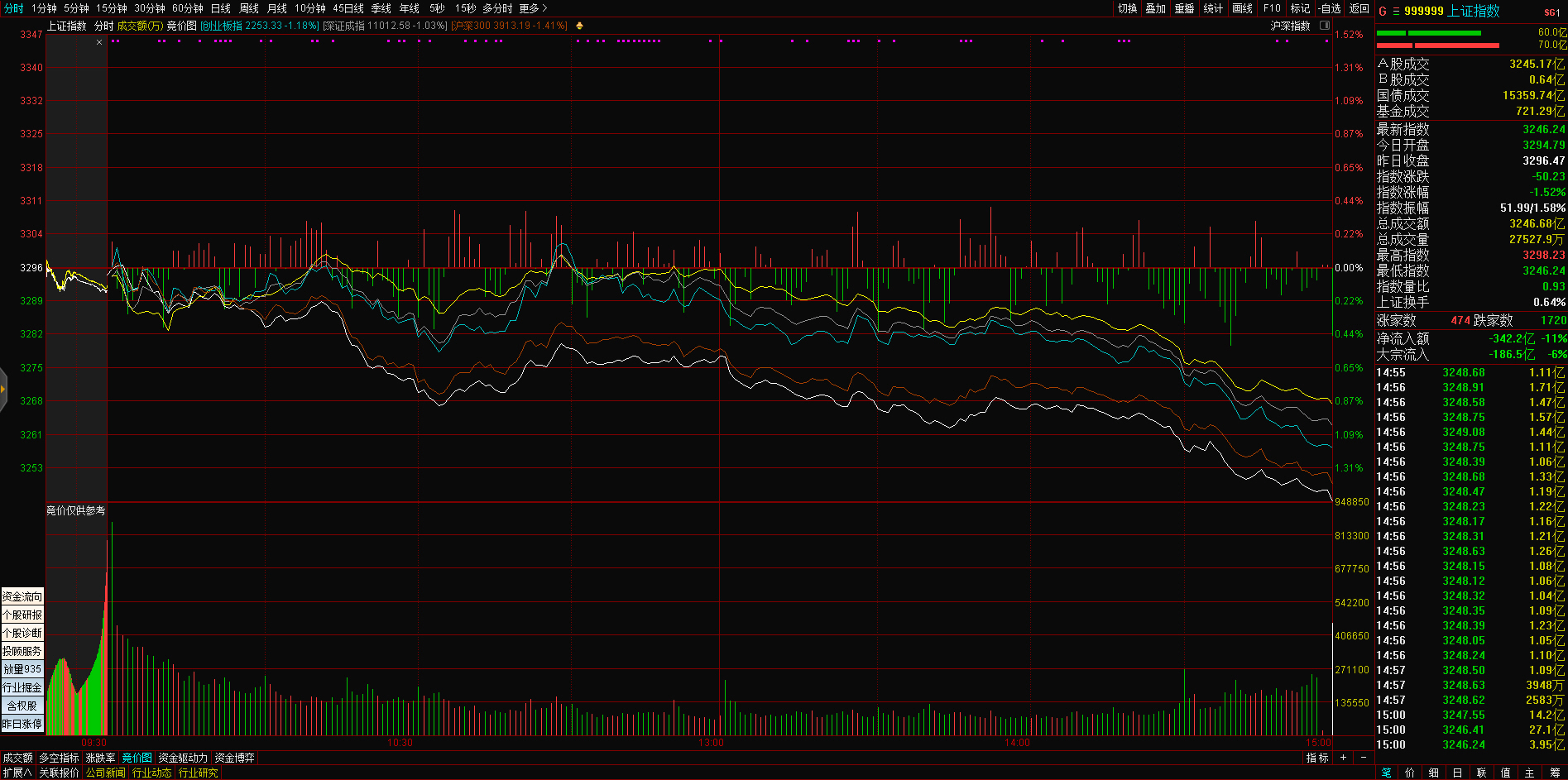
Task: Close the pre-market auction panel with X
Action: 99,42
